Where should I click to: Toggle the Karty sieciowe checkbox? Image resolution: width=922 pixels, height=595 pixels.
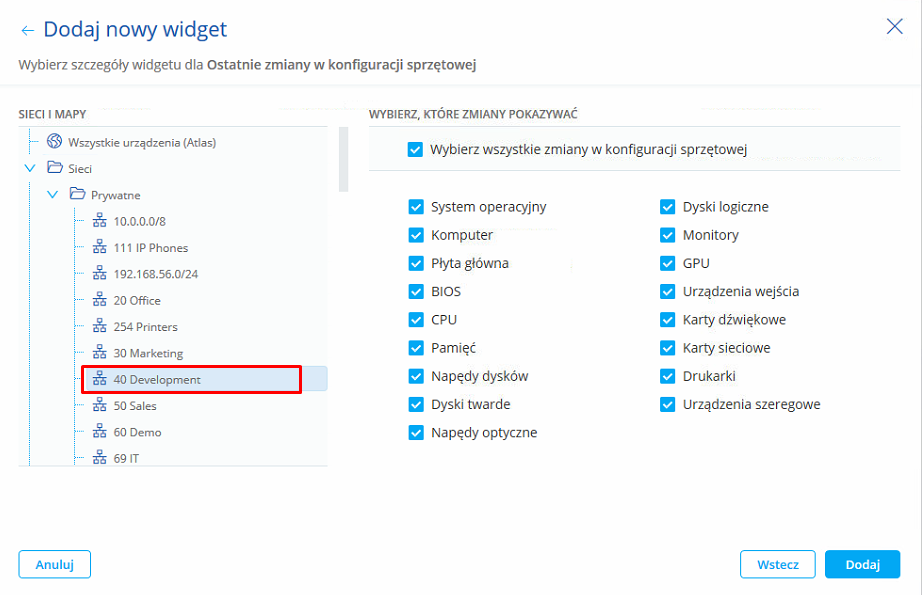click(668, 348)
